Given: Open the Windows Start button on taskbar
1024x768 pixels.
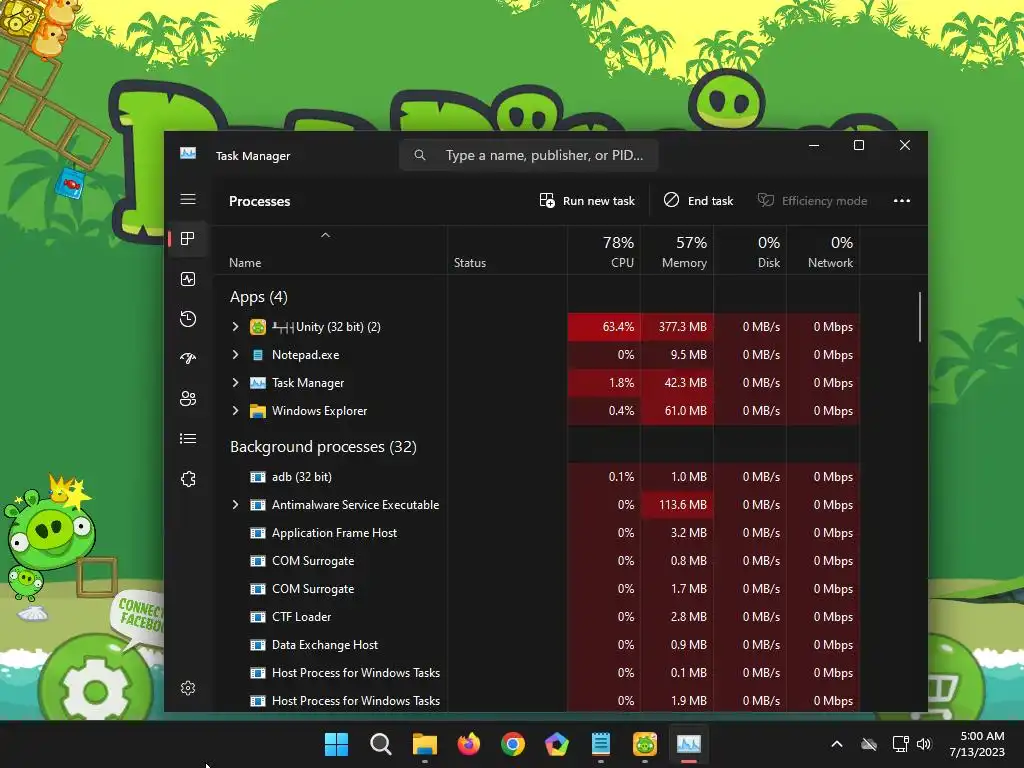Looking at the screenshot, I should 336,744.
